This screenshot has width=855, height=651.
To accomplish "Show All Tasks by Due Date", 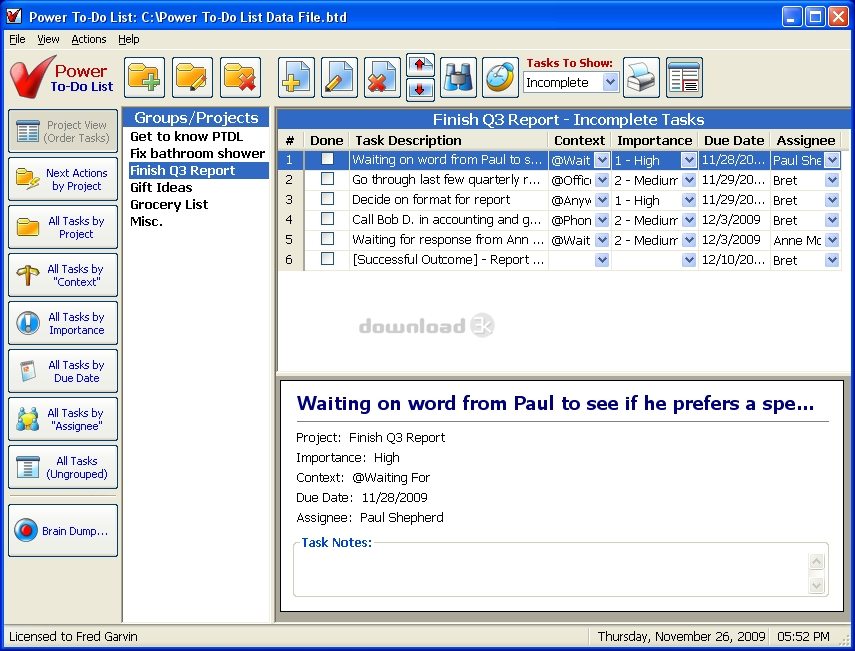I will 63,372.
